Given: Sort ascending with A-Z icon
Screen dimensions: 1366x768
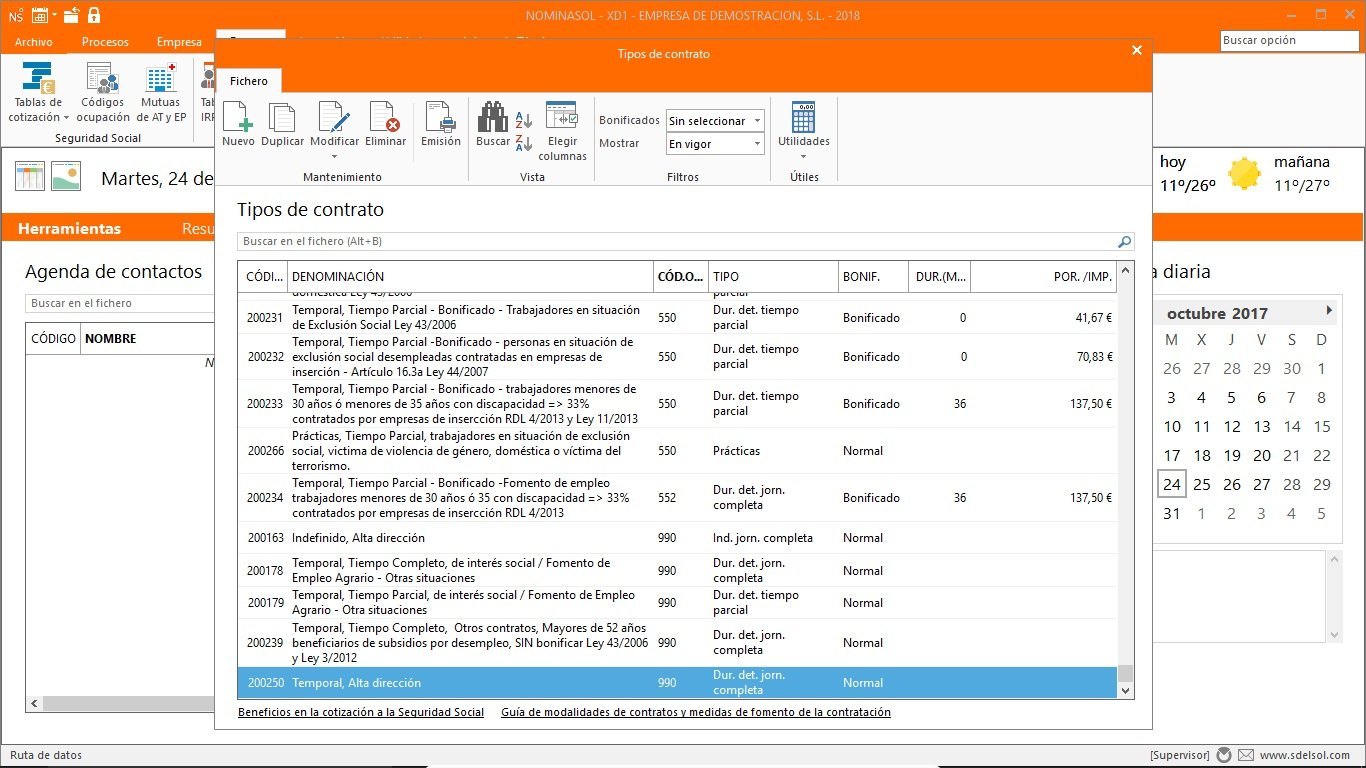Looking at the screenshot, I should 524,121.
